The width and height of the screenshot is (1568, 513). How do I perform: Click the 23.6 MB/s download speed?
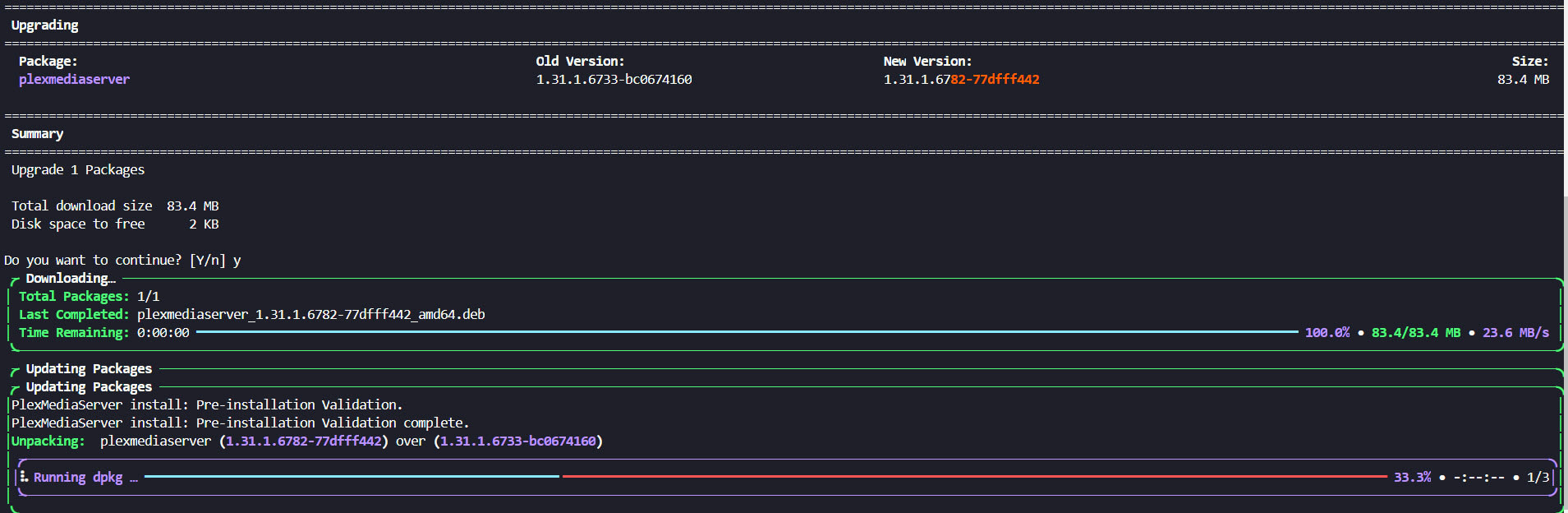tap(1515, 333)
